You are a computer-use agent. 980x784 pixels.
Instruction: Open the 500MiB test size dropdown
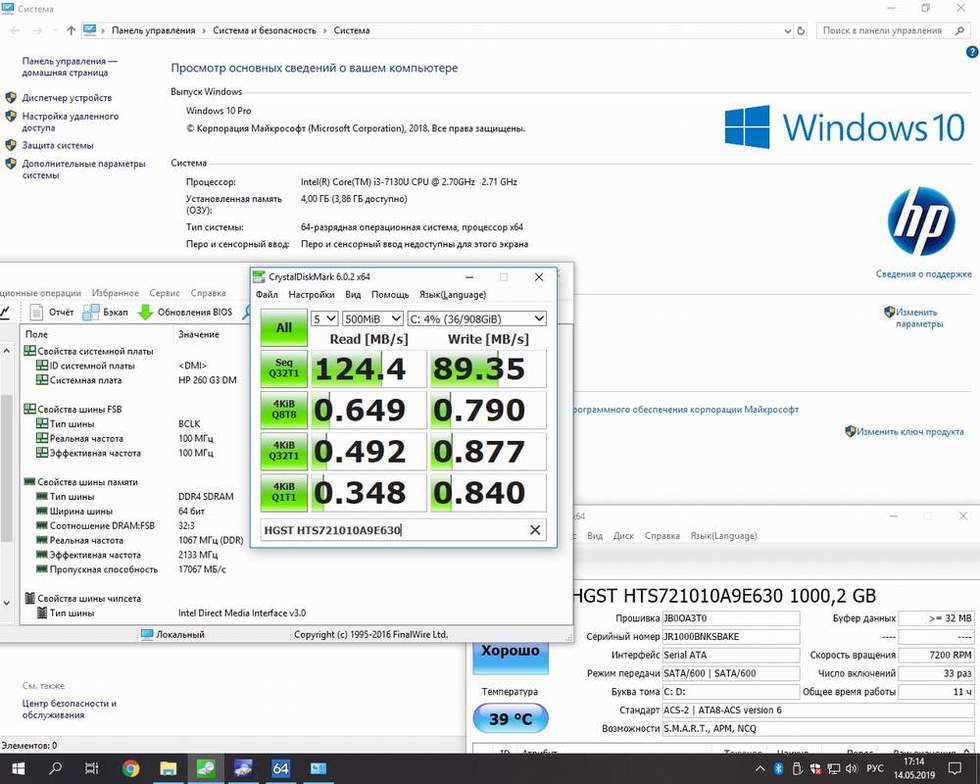point(372,319)
